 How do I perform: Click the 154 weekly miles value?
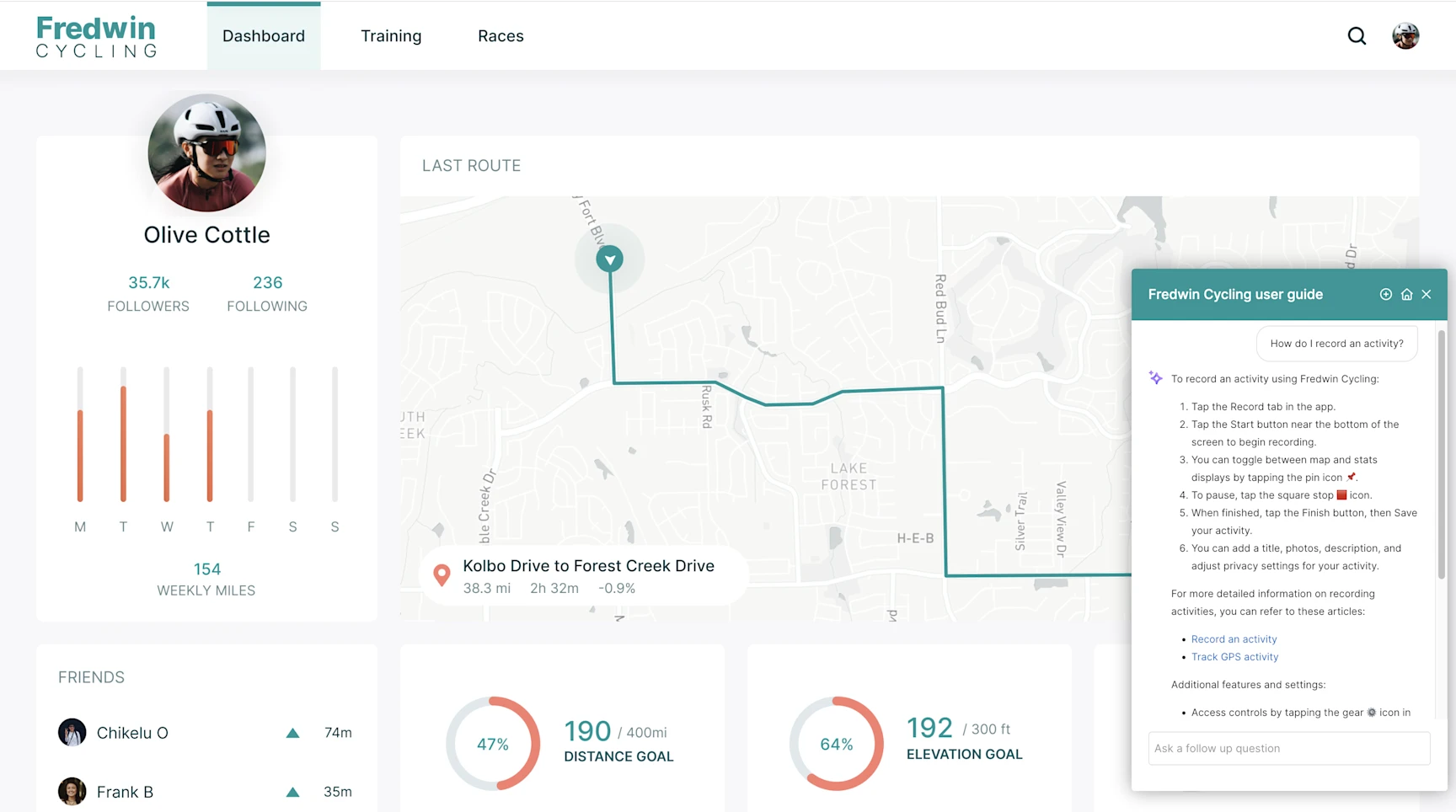206,569
